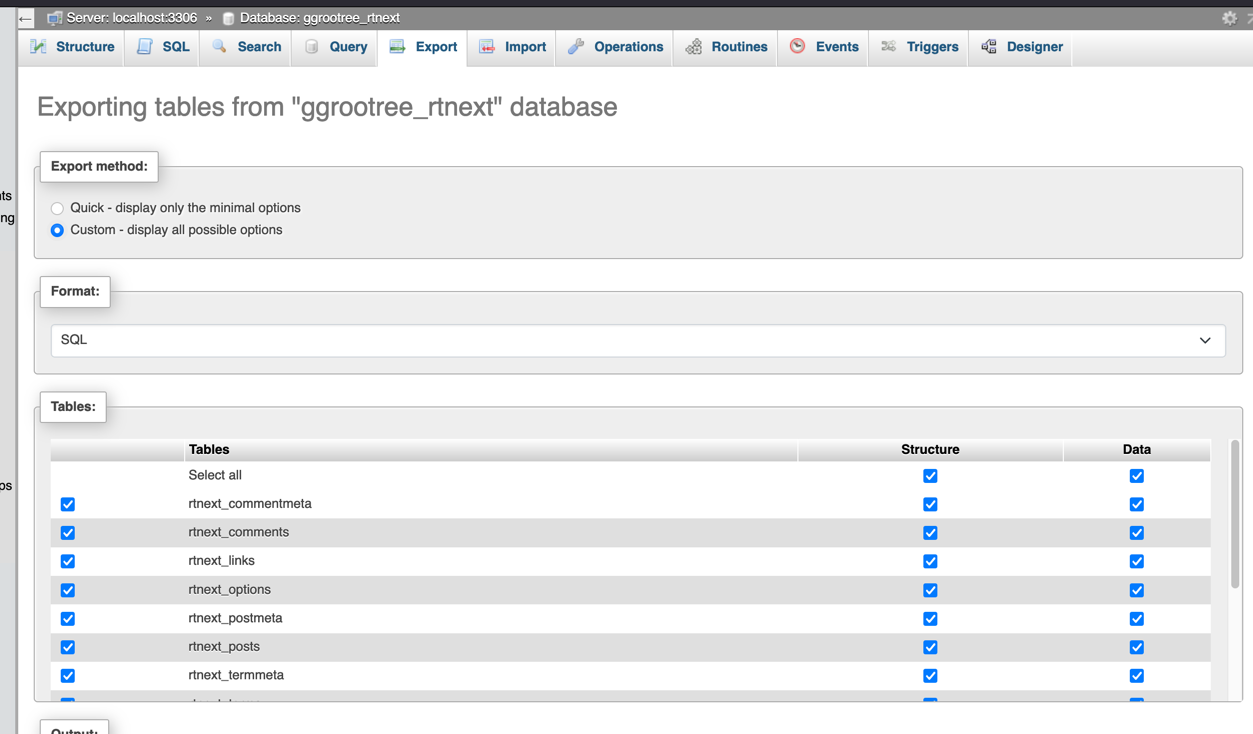
Task: Collapse navigation panel with left arrow
Action: tap(25, 18)
